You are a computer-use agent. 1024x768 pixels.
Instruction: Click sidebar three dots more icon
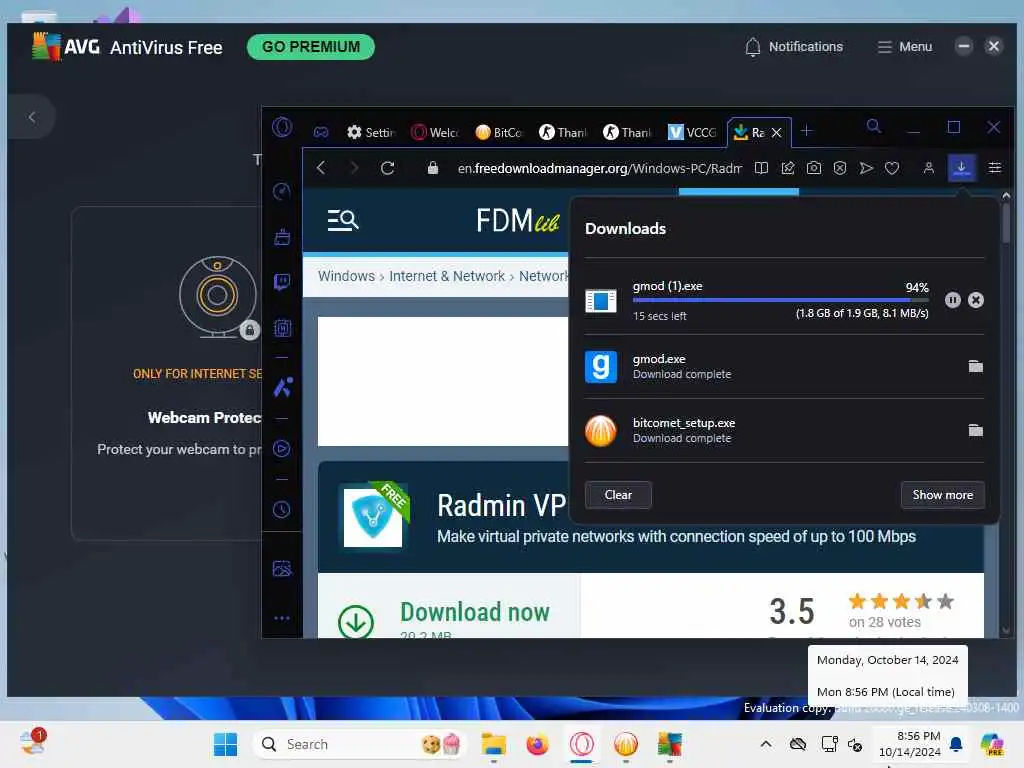pos(281,618)
